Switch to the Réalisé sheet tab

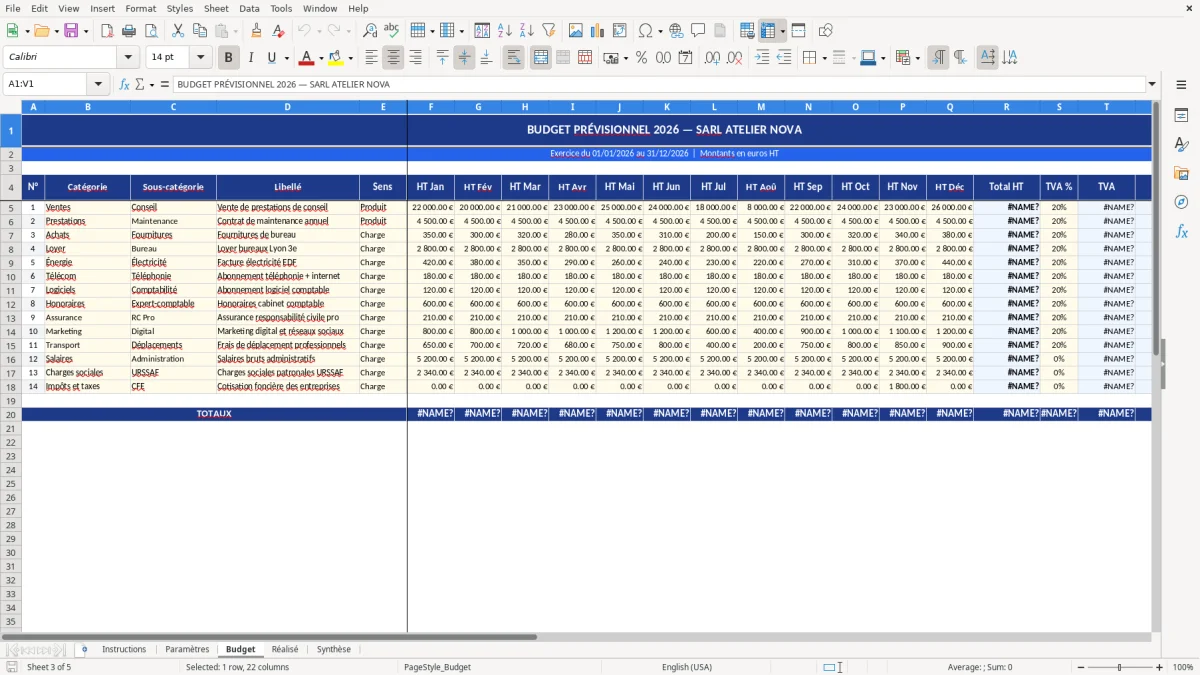pos(285,649)
